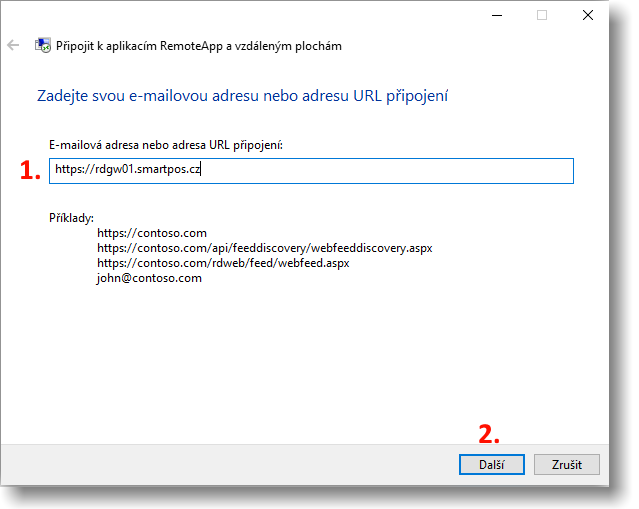Click the field label E-mailová adresa nebo adresa URL připojení
This screenshot has width=639, height=509.
point(166,145)
